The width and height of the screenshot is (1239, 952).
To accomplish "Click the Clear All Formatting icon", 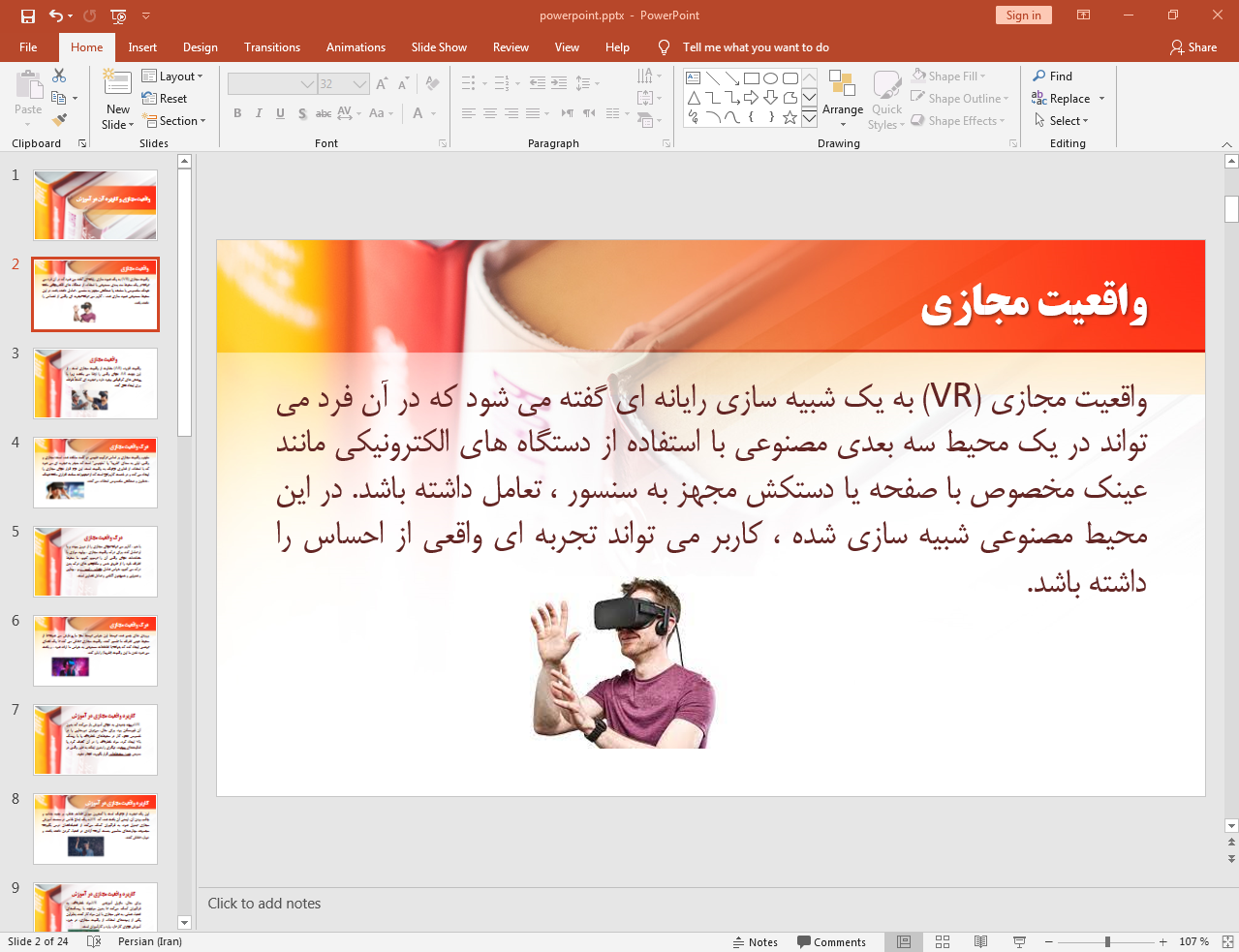I will tap(432, 84).
